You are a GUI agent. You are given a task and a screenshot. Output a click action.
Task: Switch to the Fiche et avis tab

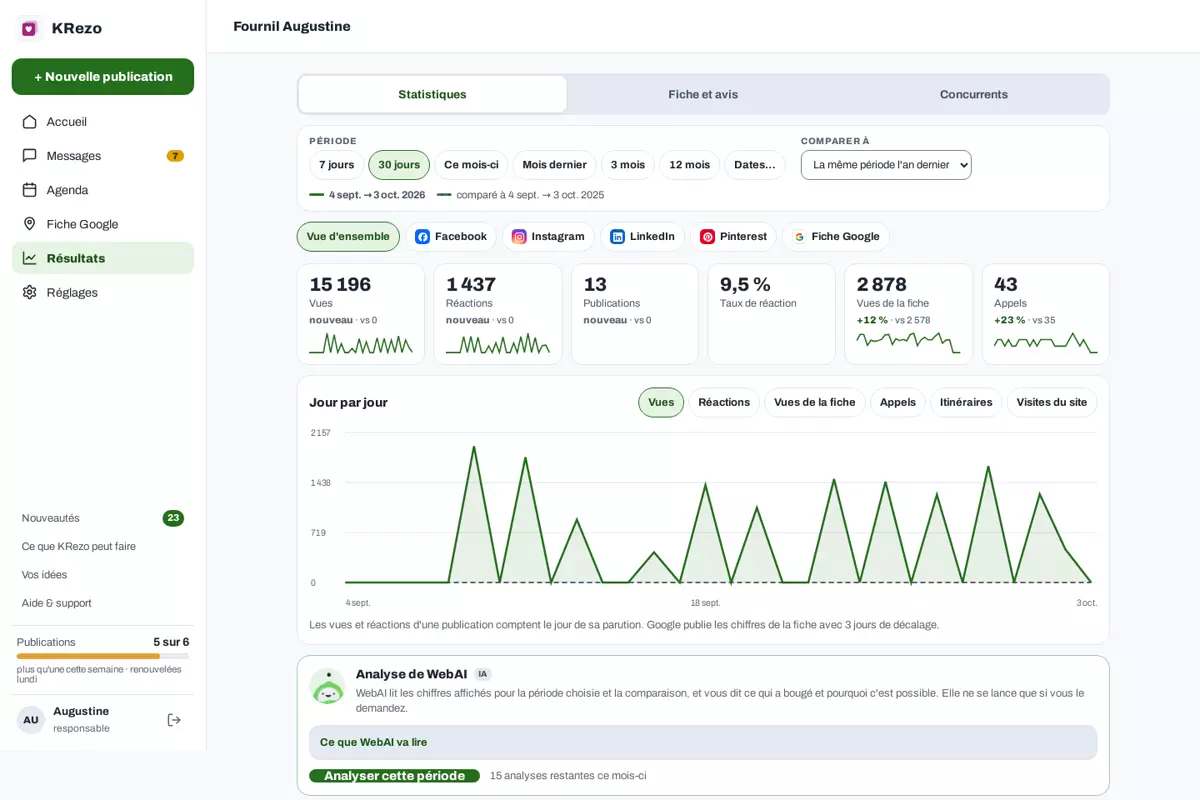[x=703, y=94]
